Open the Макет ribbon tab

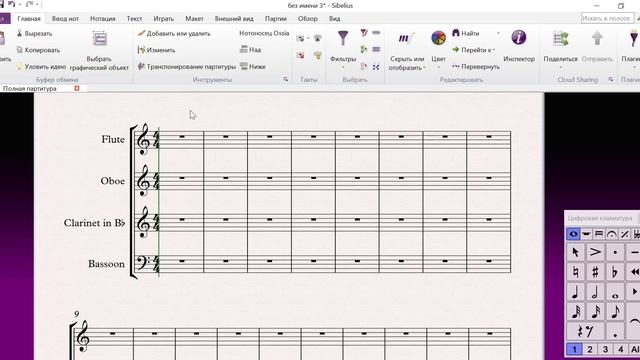click(x=194, y=19)
